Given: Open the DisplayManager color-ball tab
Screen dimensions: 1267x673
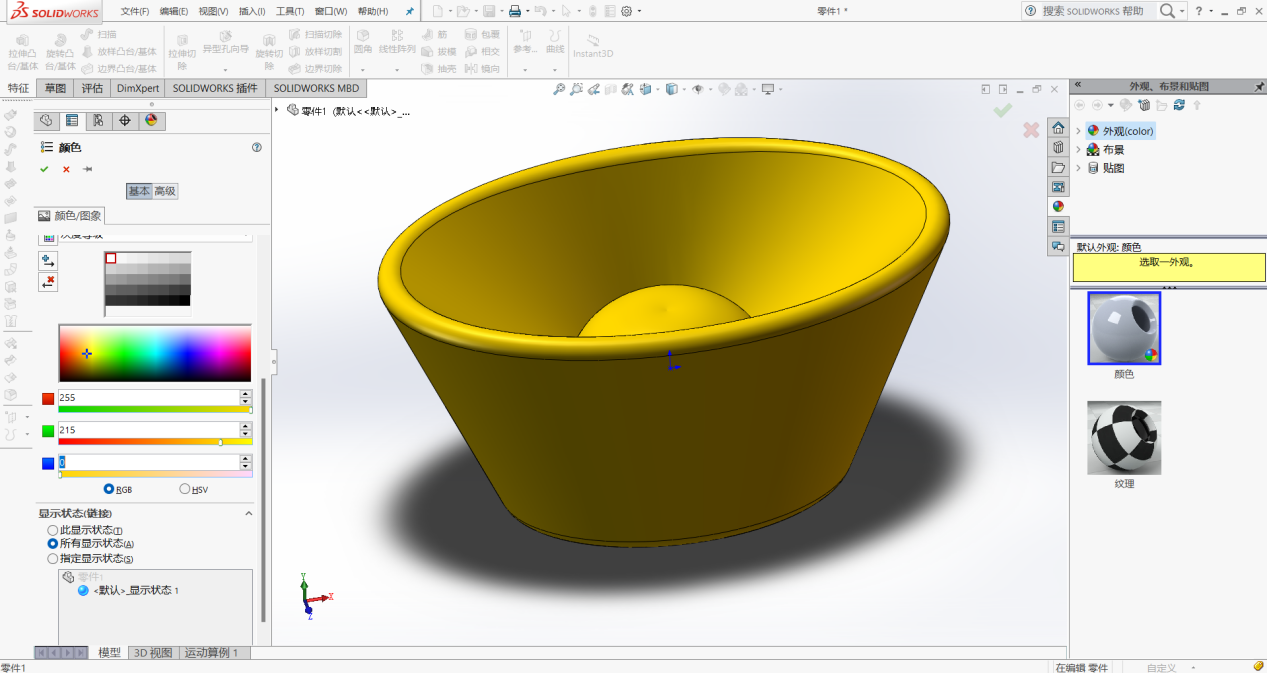Looking at the screenshot, I should (x=151, y=121).
